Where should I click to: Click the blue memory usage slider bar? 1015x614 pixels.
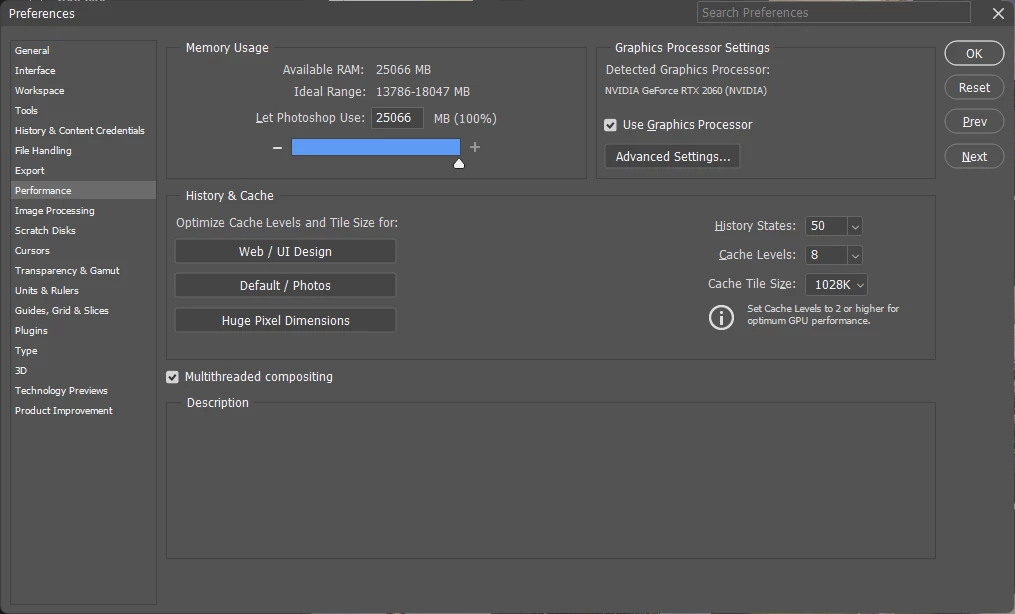pos(375,148)
